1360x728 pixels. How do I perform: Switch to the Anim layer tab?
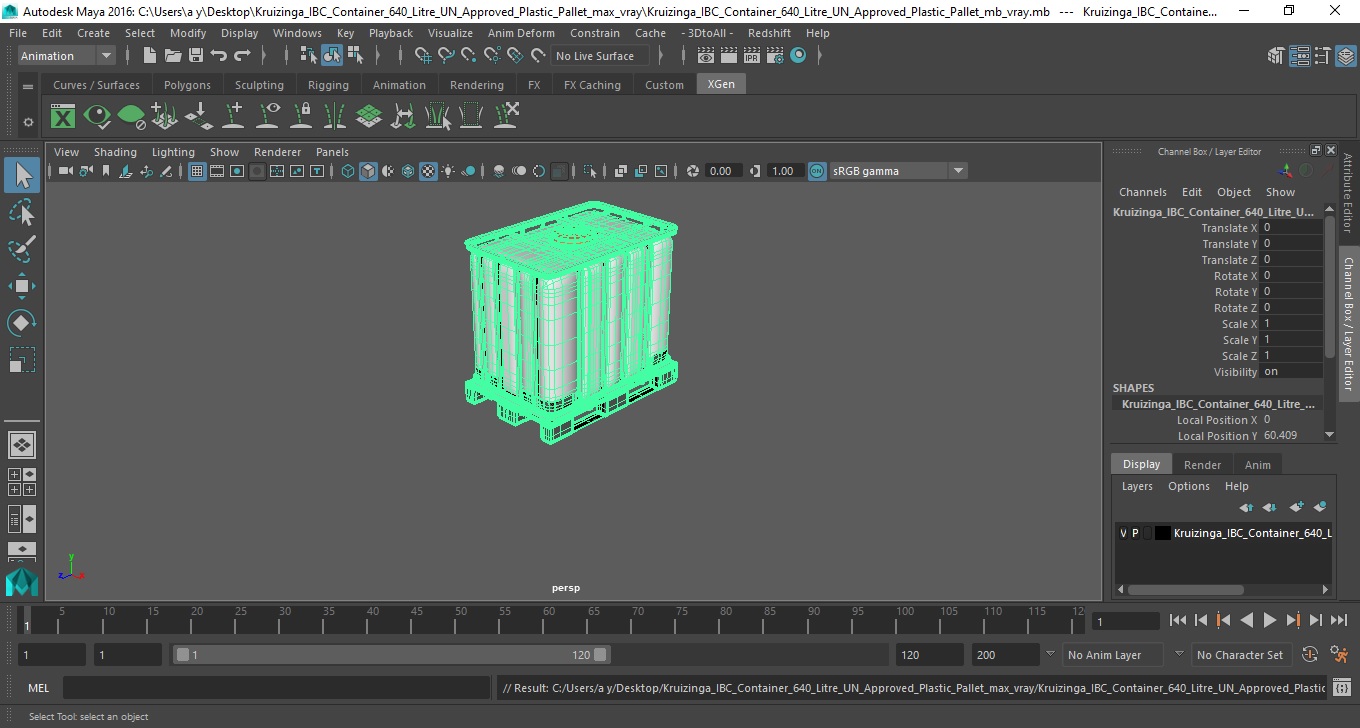pyautogui.click(x=1258, y=465)
